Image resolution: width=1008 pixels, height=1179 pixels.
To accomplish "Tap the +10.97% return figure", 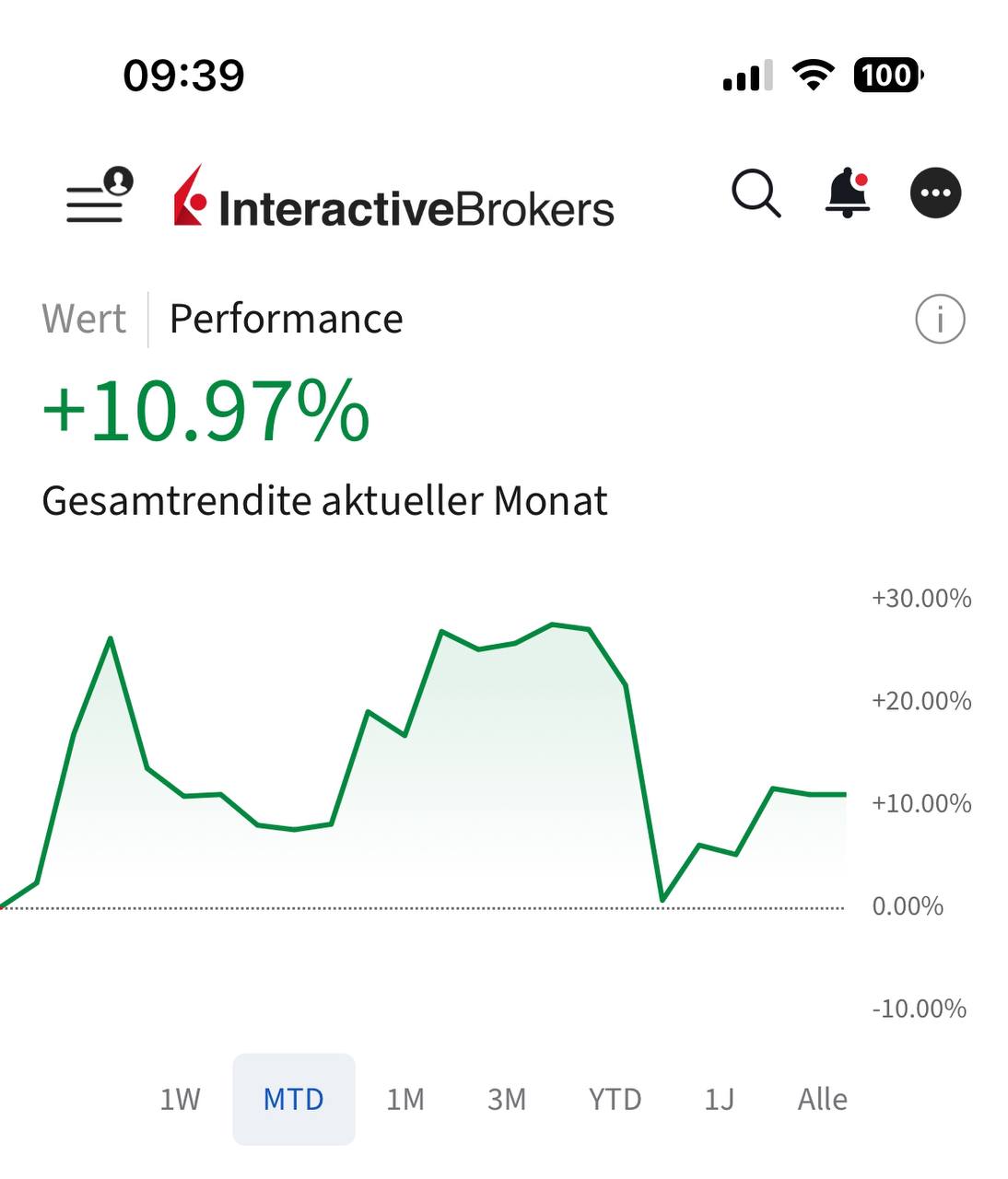I will [x=206, y=411].
